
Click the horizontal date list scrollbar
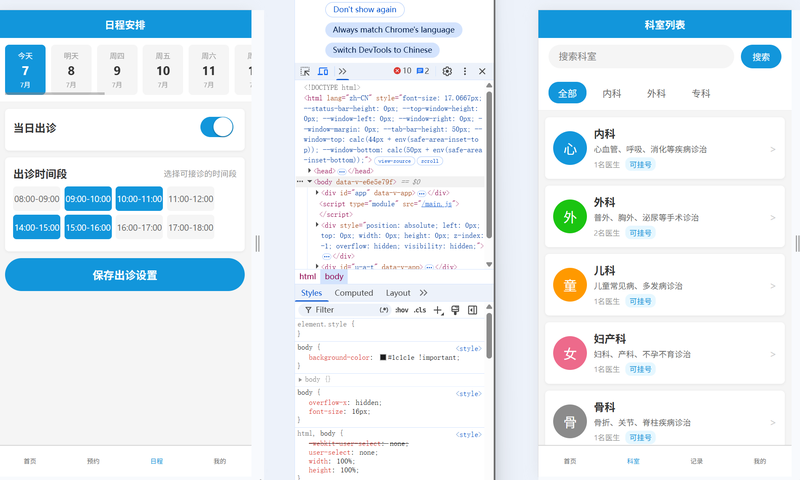(x=55, y=93)
